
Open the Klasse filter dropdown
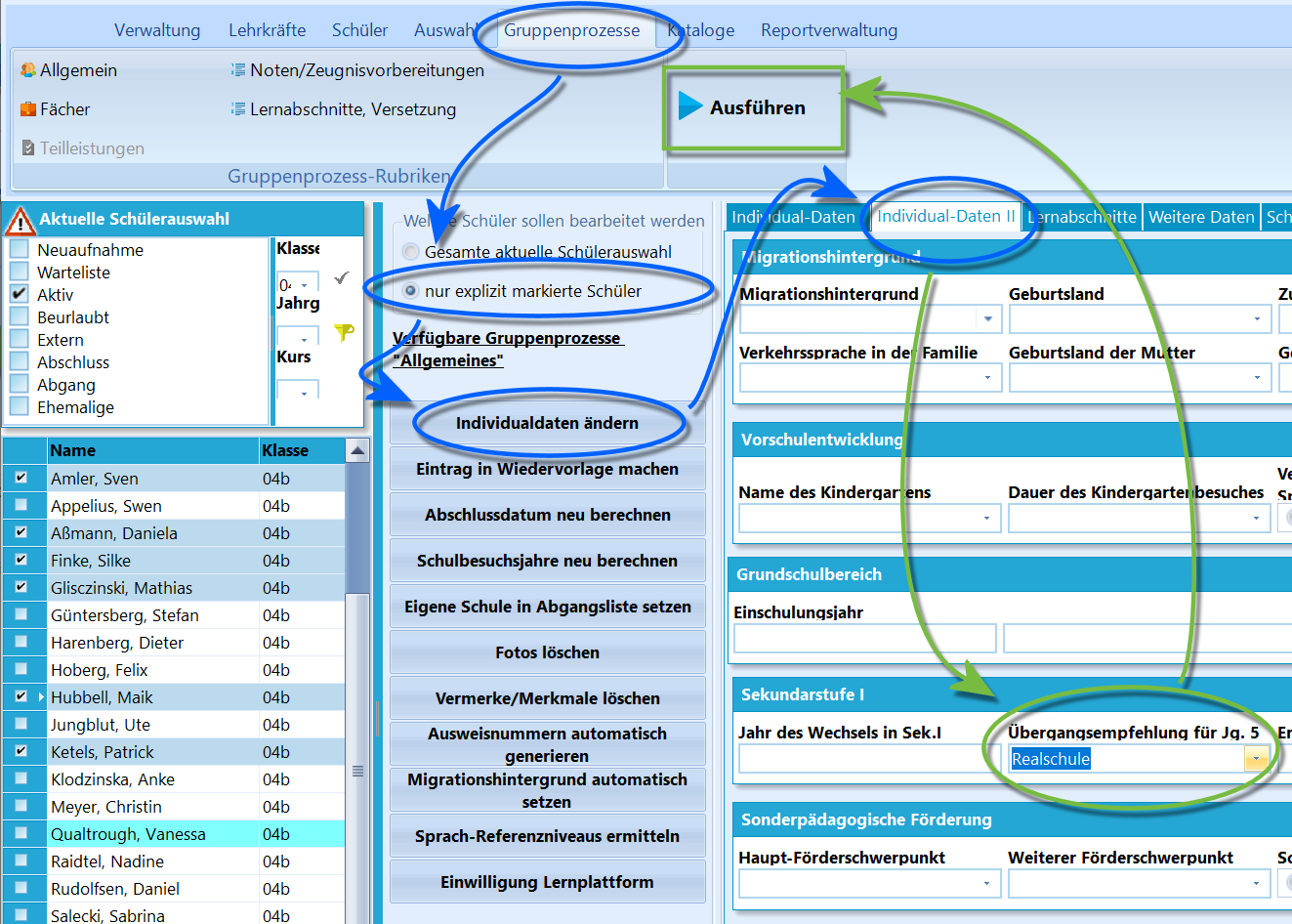(305, 284)
